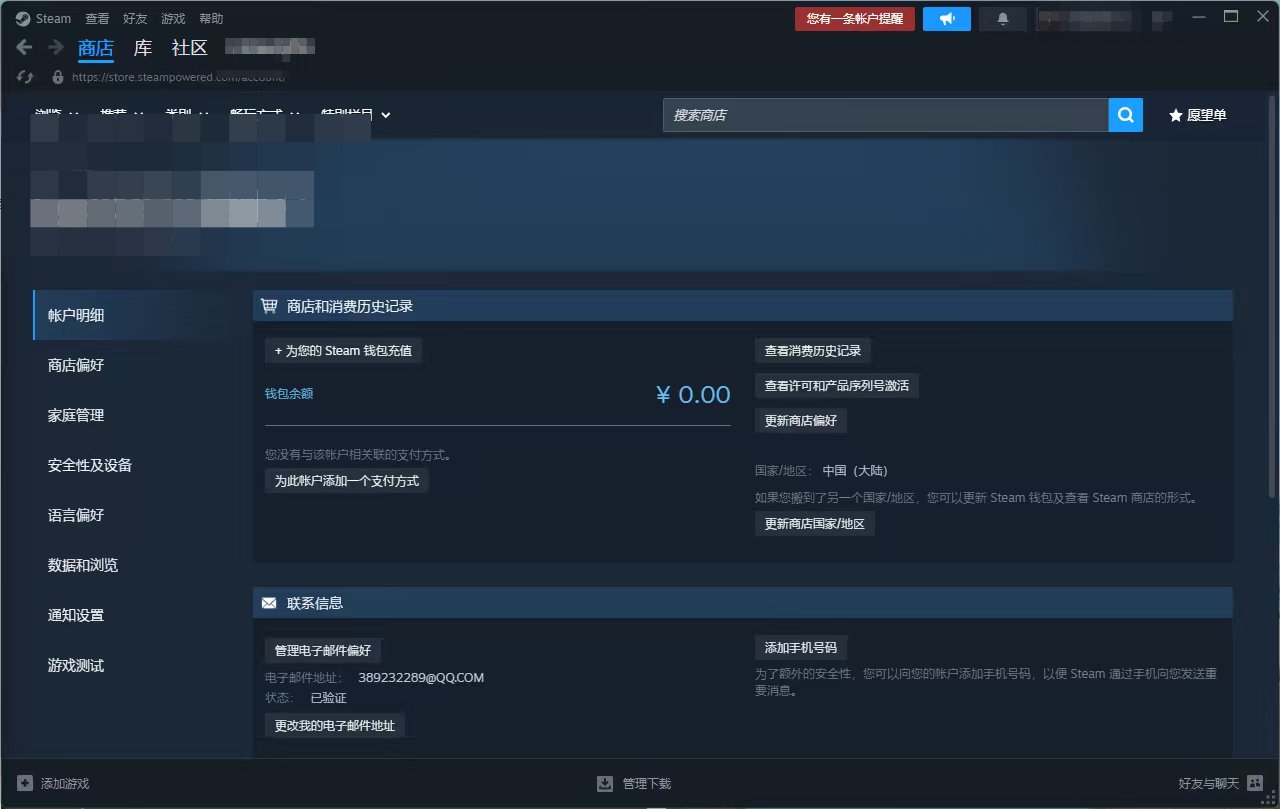1280x809 pixels.
Task: Reload the page with refresh icon
Action: [25, 77]
